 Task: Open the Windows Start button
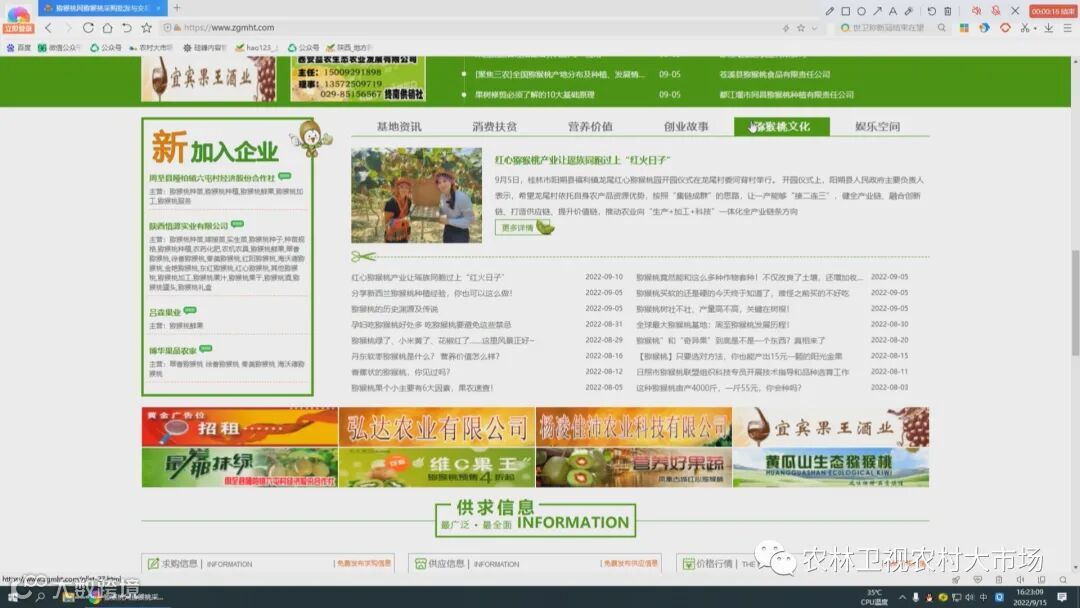click(13, 596)
